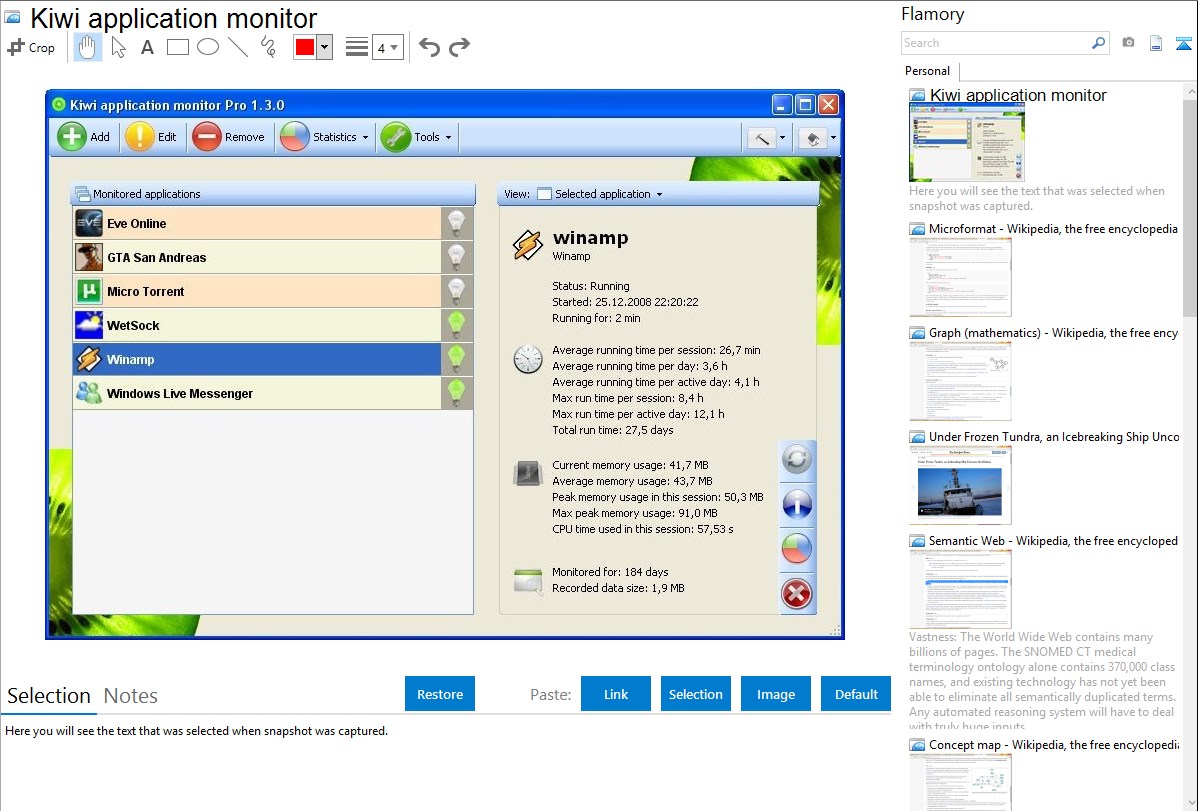Switch to the Selection tab
This screenshot has width=1198, height=811.
click(x=49, y=696)
